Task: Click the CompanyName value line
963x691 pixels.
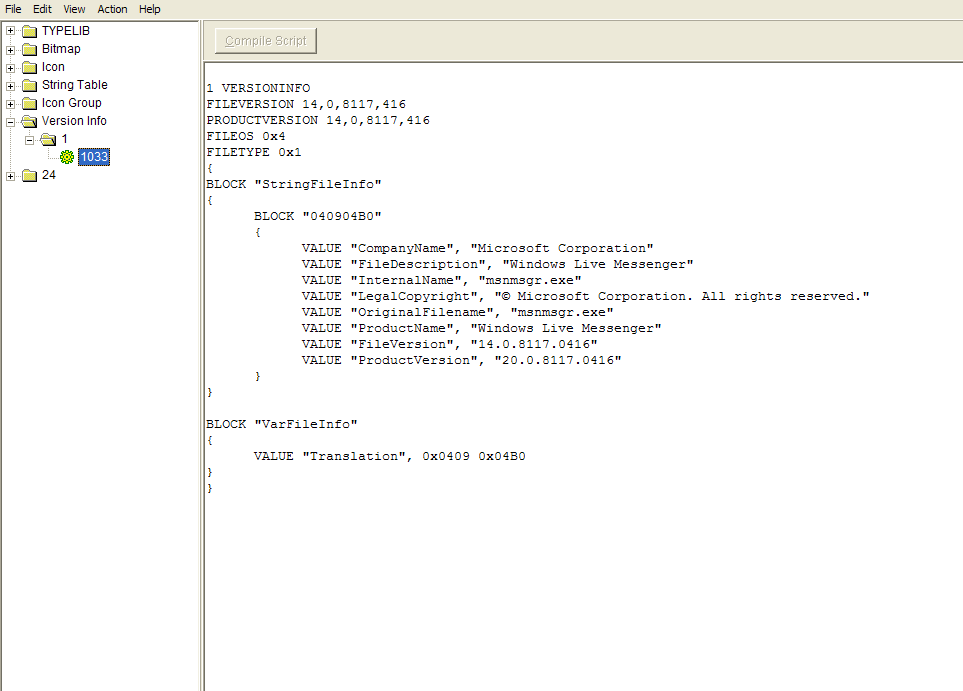Action: point(478,248)
